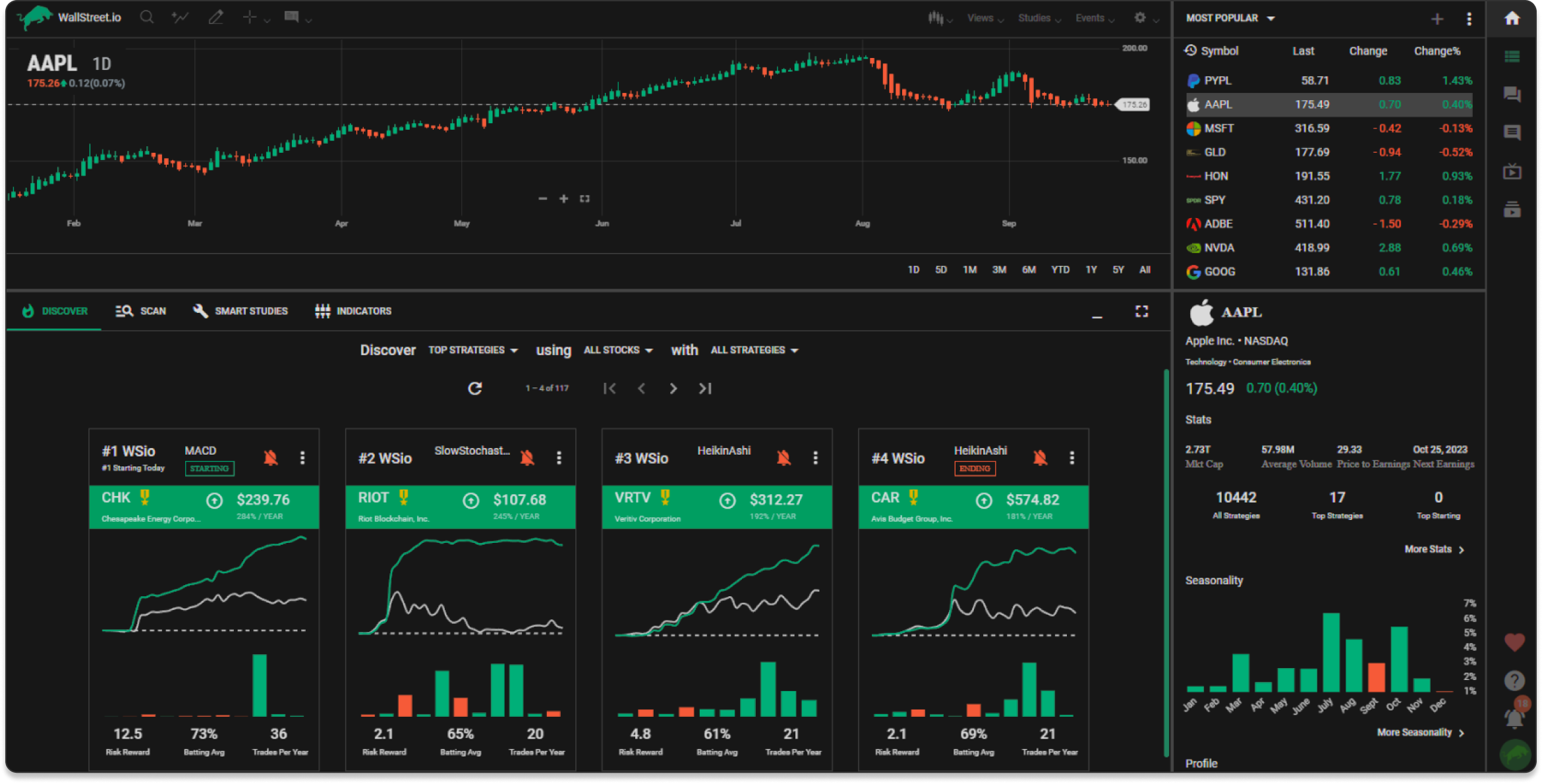The width and height of the screenshot is (1542, 784).
Task: Go to the next results page
Action: coord(673,389)
